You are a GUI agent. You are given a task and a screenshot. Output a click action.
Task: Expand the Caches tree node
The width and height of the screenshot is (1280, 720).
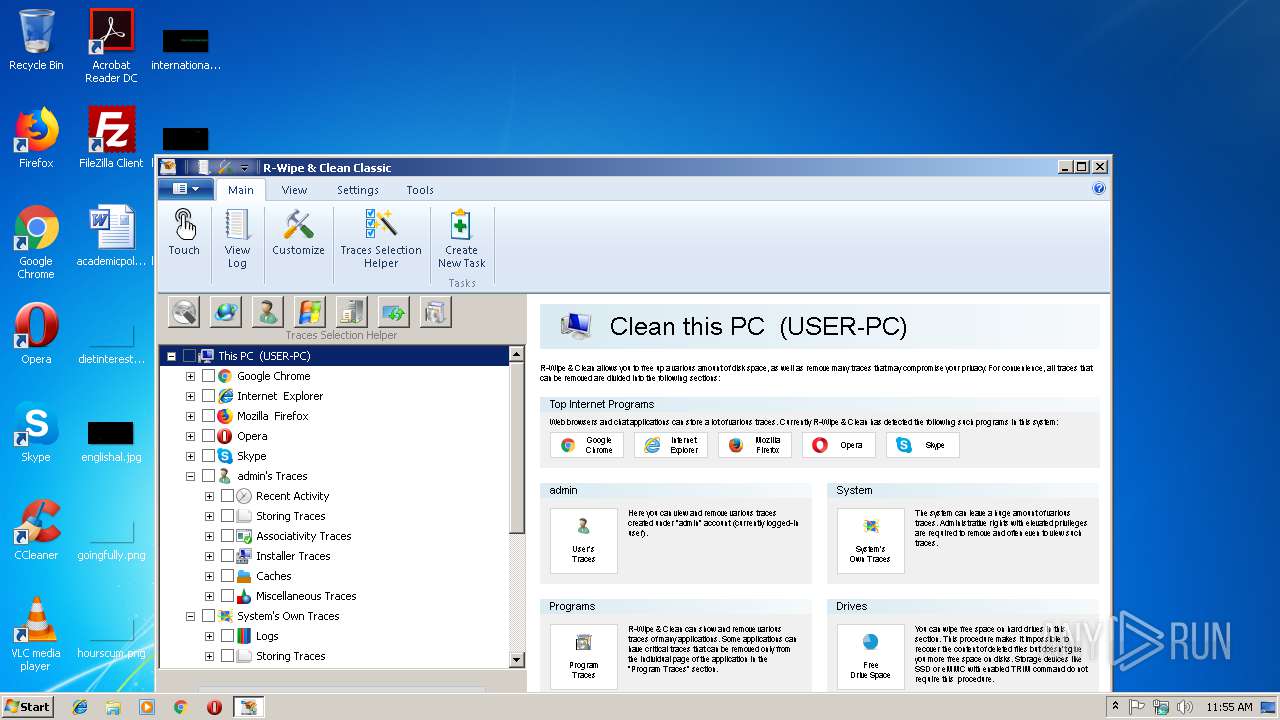point(209,576)
